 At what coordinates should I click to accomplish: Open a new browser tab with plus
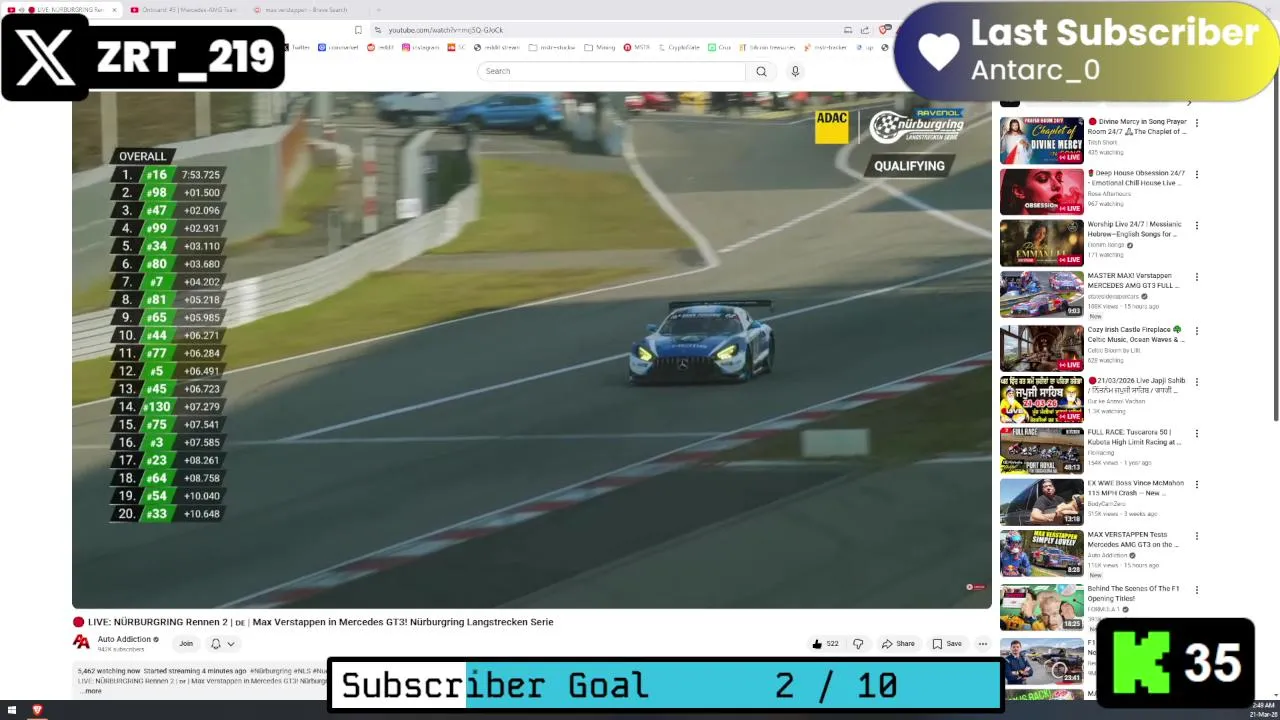coord(378,10)
